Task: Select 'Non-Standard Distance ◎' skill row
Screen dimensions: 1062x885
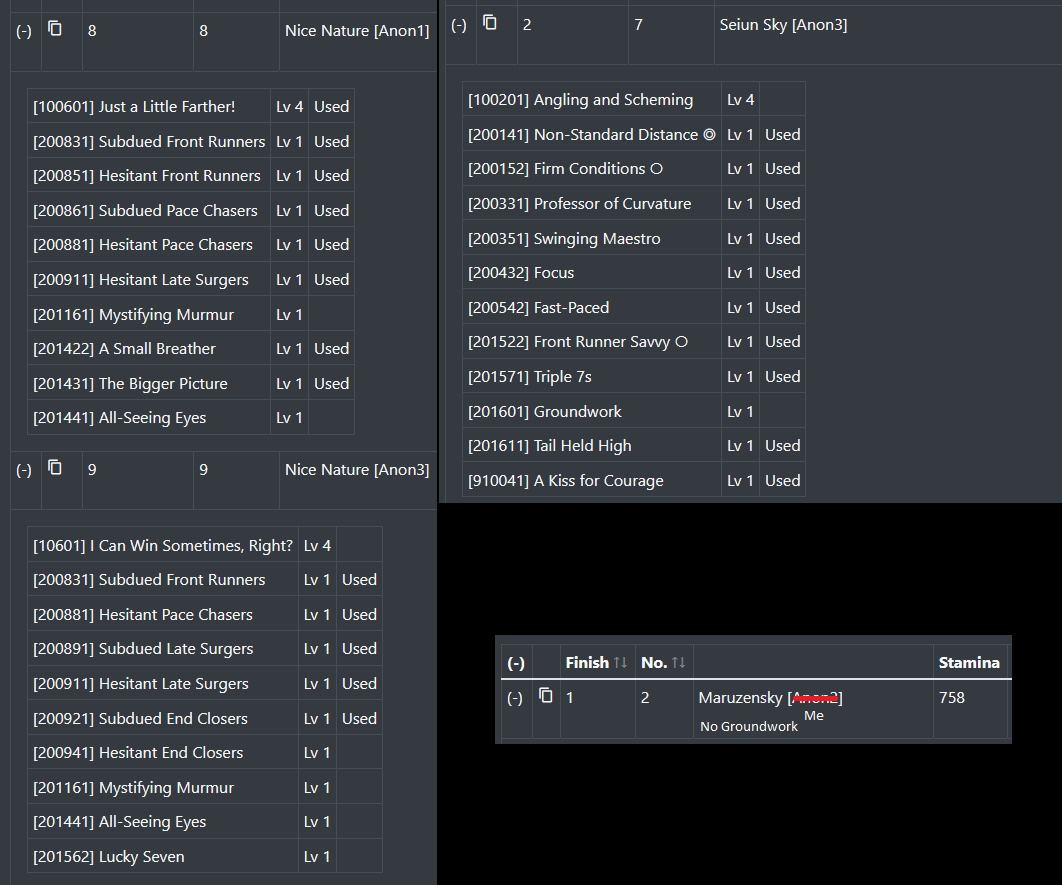Action: 634,135
